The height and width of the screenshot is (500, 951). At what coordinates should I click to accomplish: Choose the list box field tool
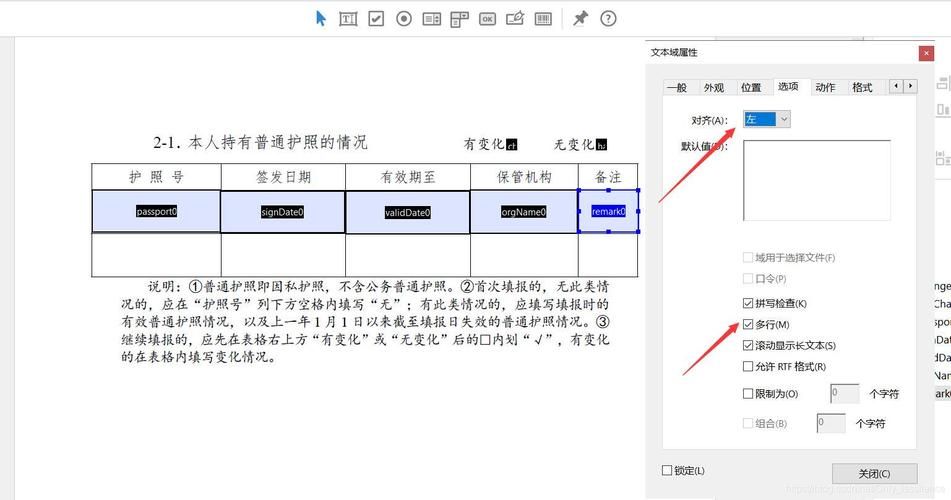432,19
